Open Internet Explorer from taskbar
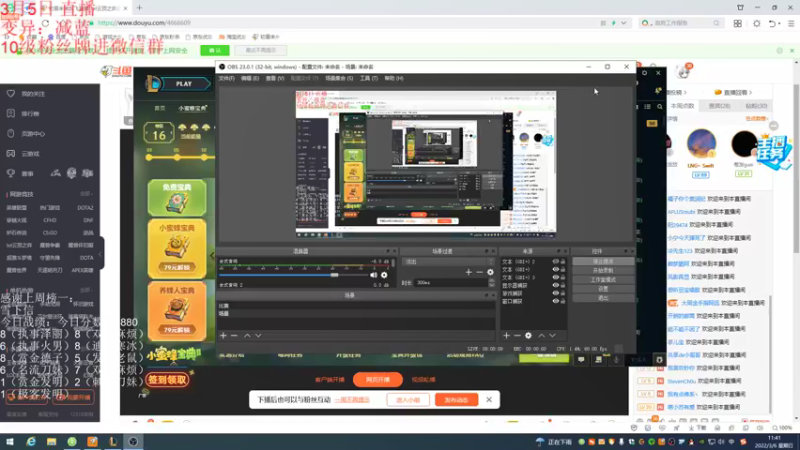Image resolution: width=800 pixels, height=450 pixels. 31,442
